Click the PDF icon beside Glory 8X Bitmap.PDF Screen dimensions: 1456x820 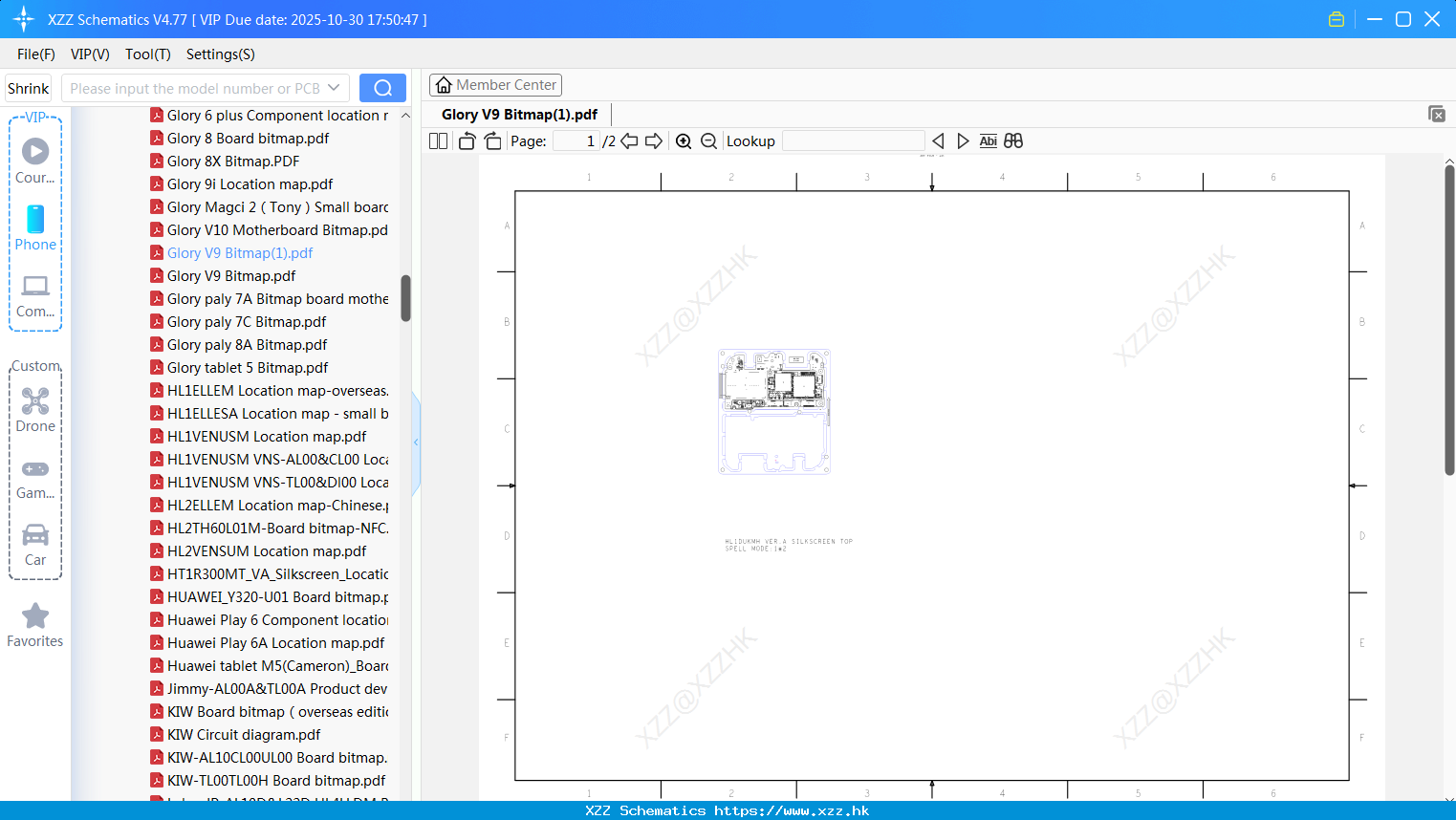coord(157,161)
